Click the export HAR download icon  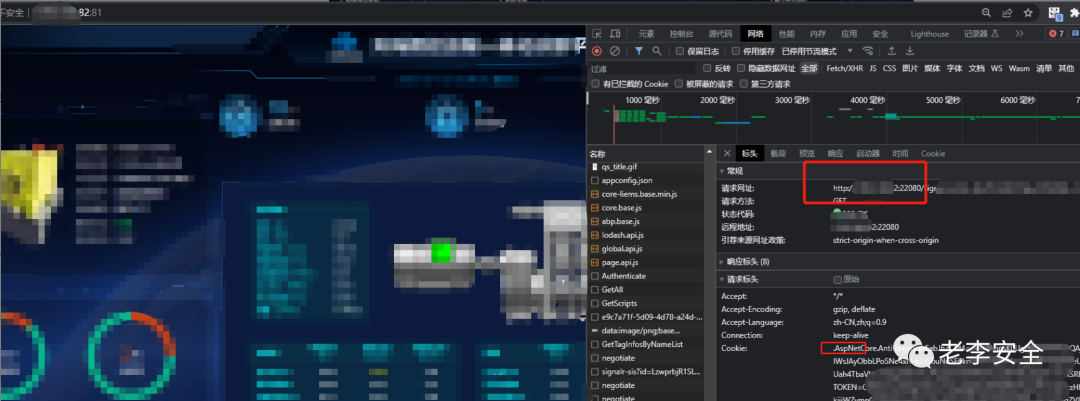tap(910, 51)
